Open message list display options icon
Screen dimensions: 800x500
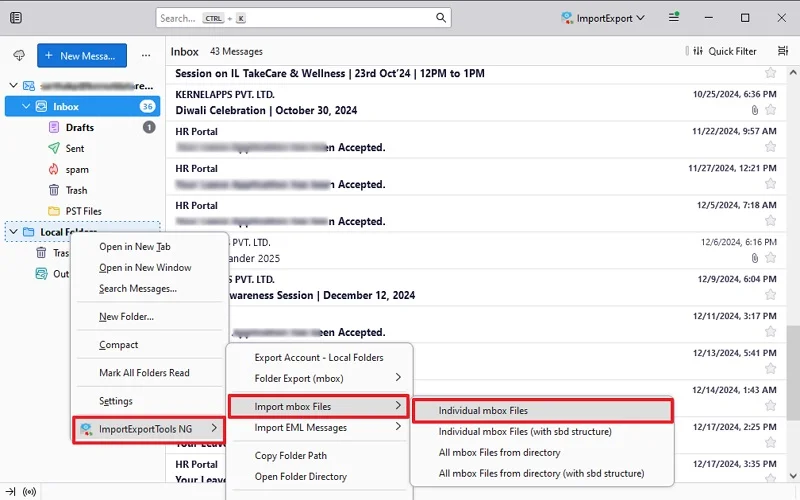coord(783,51)
